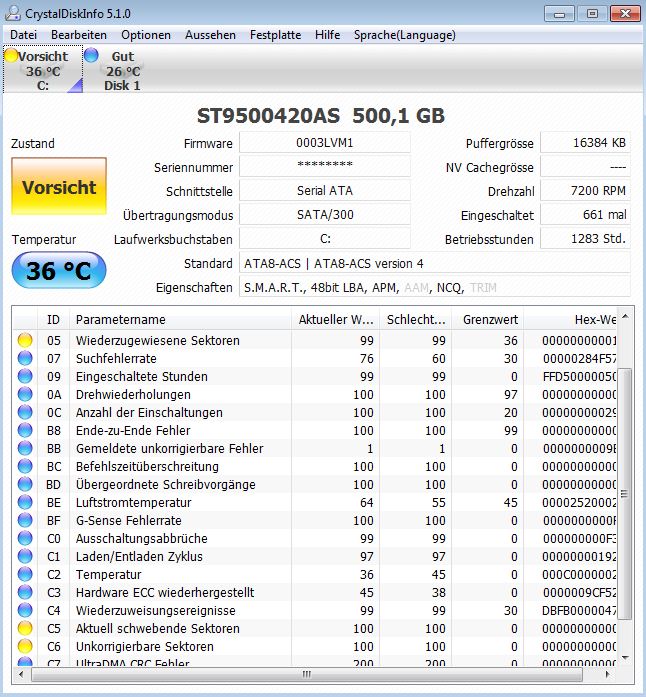Click the Eingeschaltet field showing 661 mal
Viewport: 646px width, 697px height.
pyautogui.click(x=585, y=215)
